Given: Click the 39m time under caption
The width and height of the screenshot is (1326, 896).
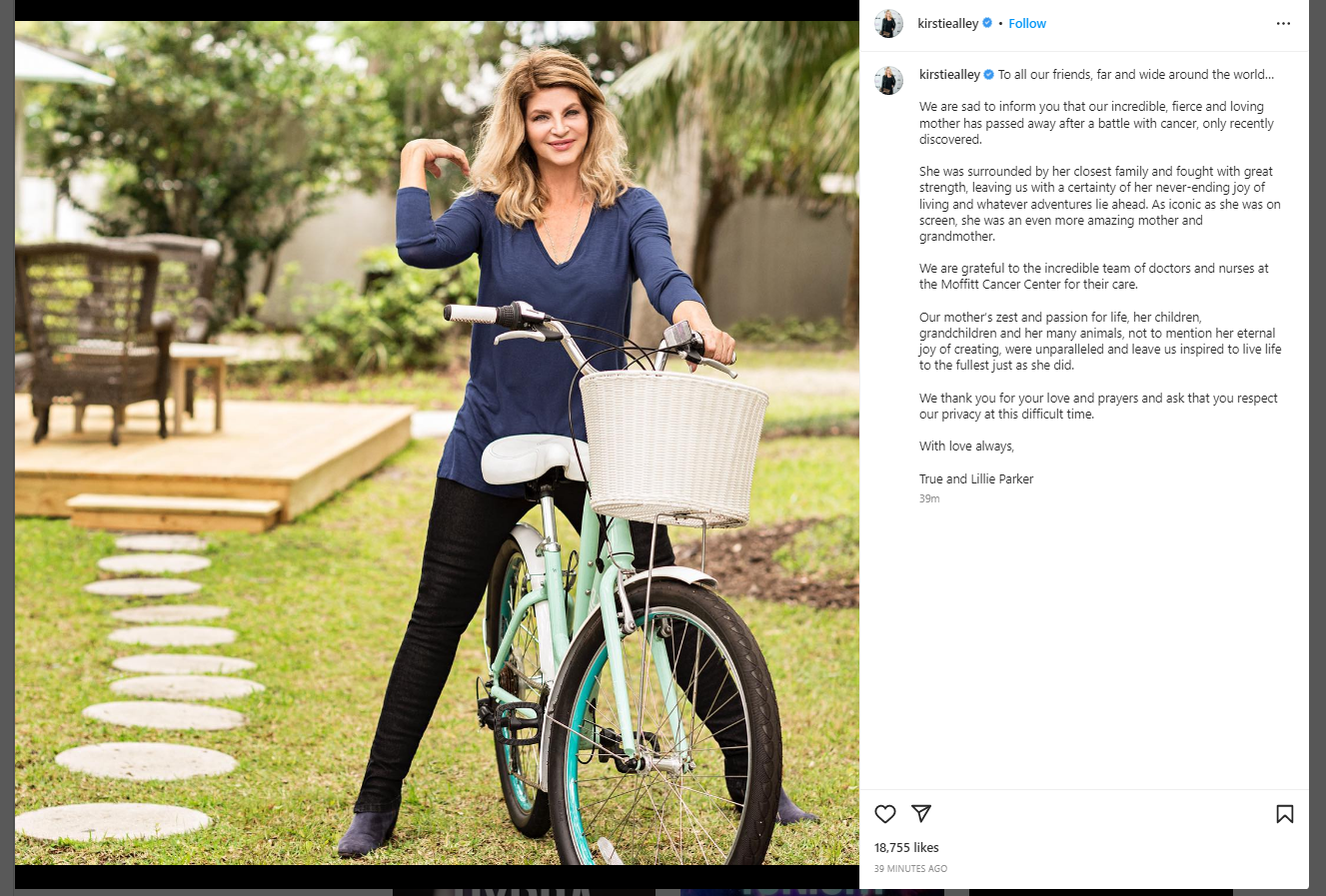Looking at the screenshot, I should click(x=929, y=498).
